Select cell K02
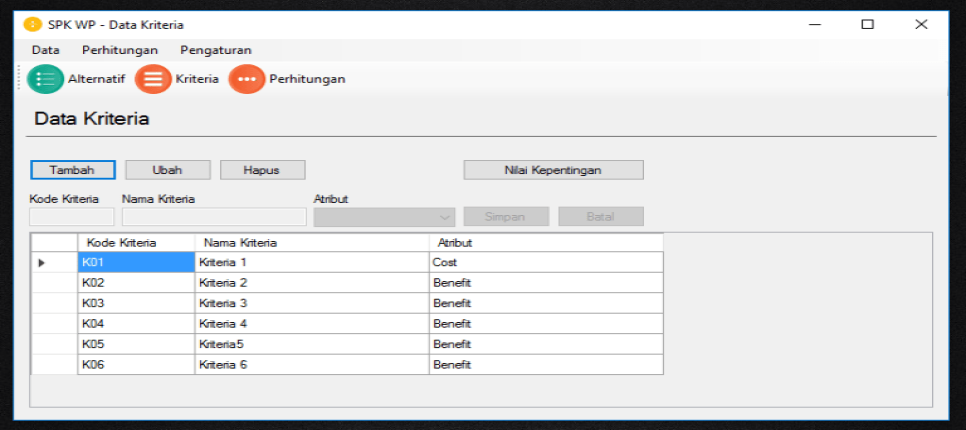This screenshot has height=430, width=966. [136, 283]
